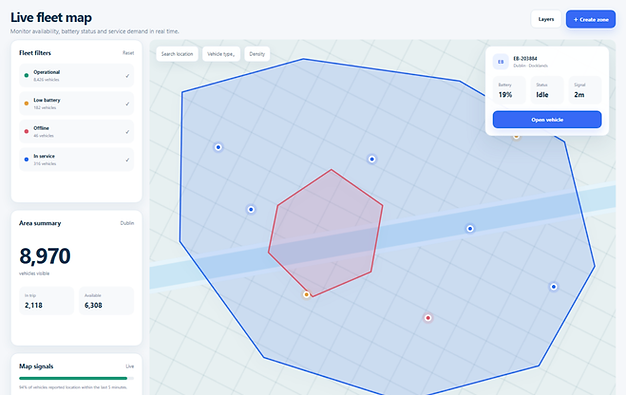This screenshot has width=626, height=395.
Task: Click the Fleet filters heading
Action: (35, 53)
